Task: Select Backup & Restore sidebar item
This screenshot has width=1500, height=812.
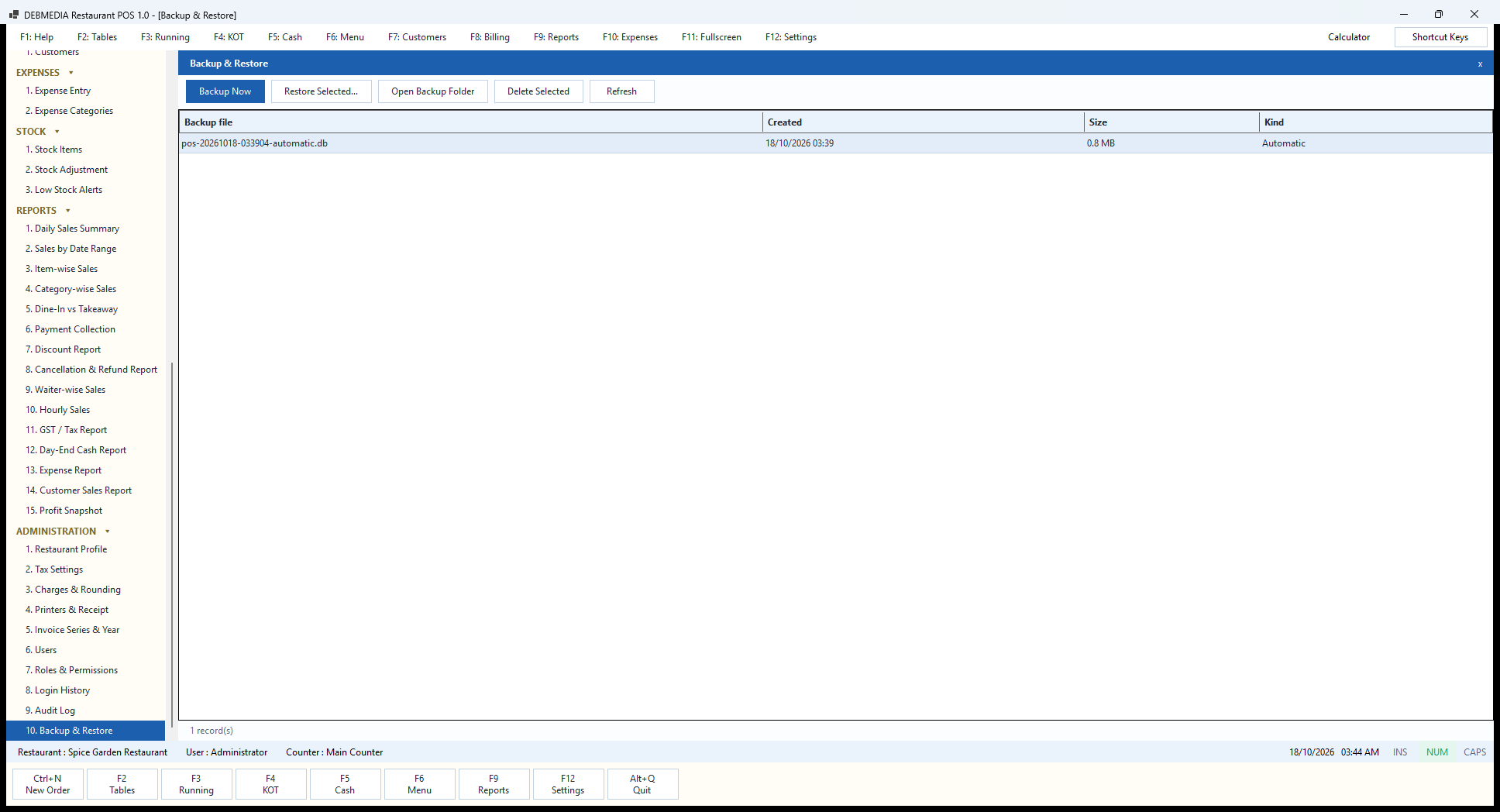Action: pos(85,731)
